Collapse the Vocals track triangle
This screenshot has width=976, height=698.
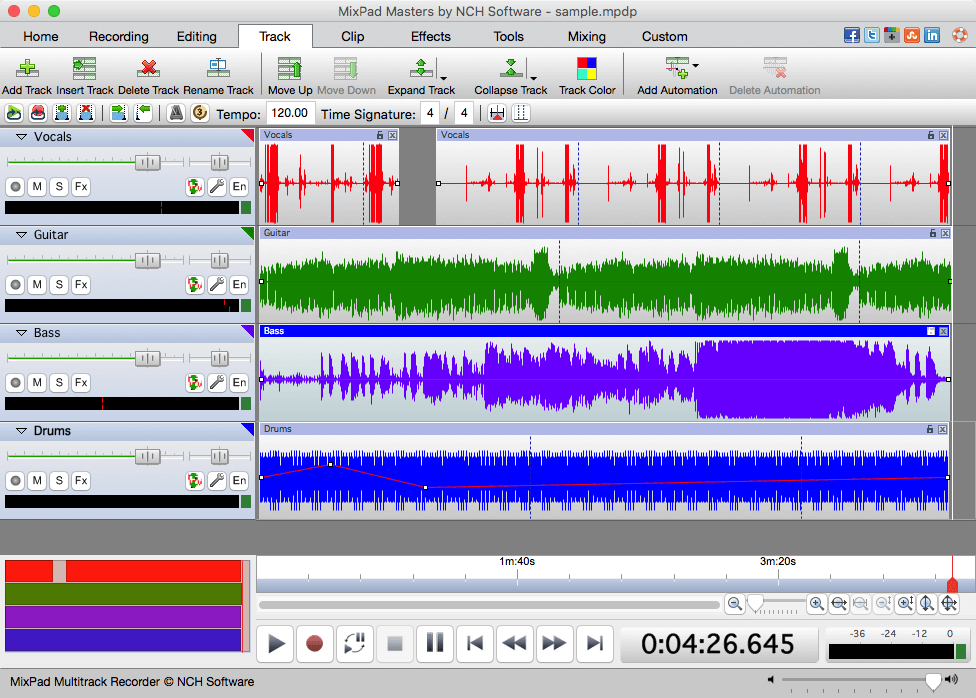click(21, 136)
